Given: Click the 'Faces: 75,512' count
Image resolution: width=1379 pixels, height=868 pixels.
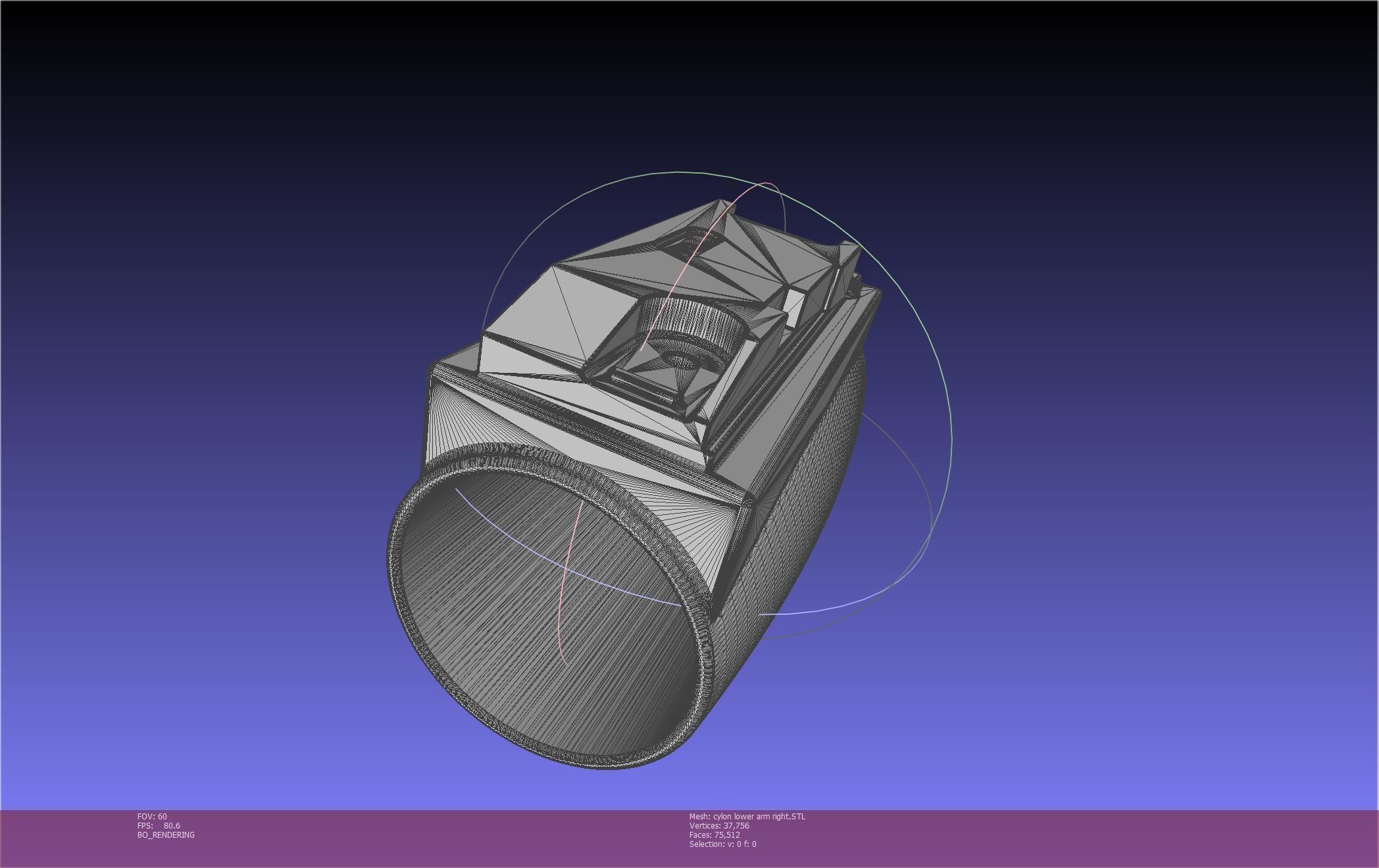Looking at the screenshot, I should point(715,834).
